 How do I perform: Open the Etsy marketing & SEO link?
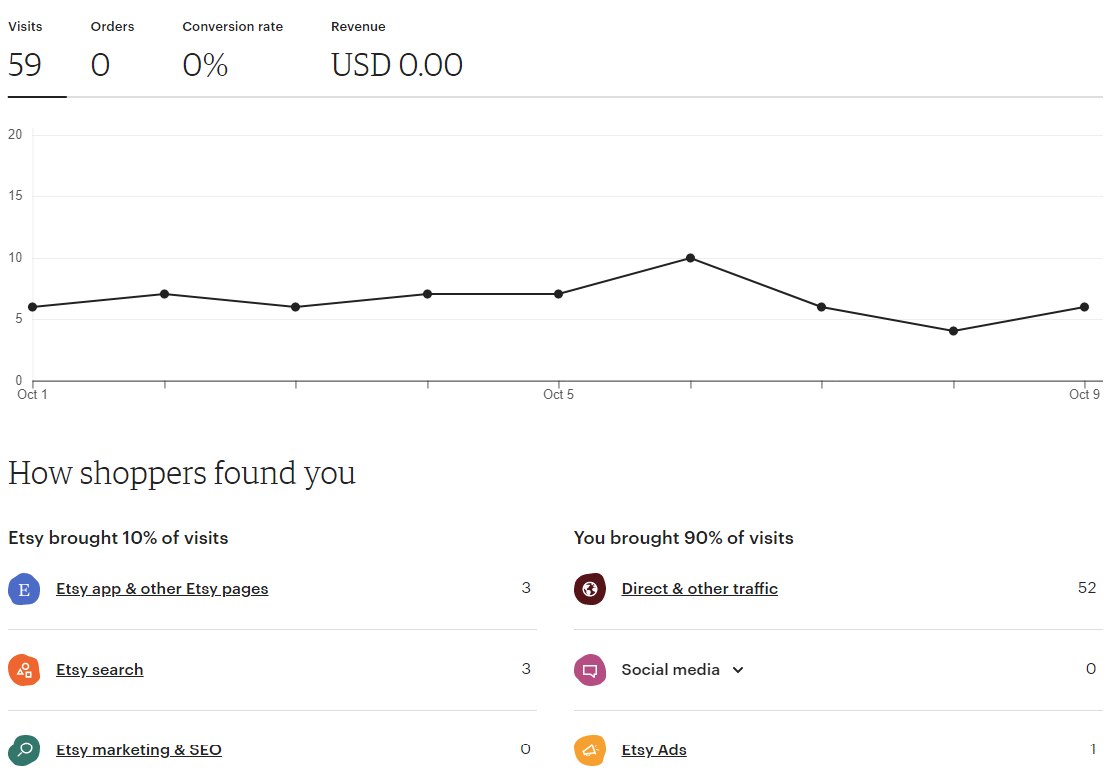pyautogui.click(x=138, y=750)
